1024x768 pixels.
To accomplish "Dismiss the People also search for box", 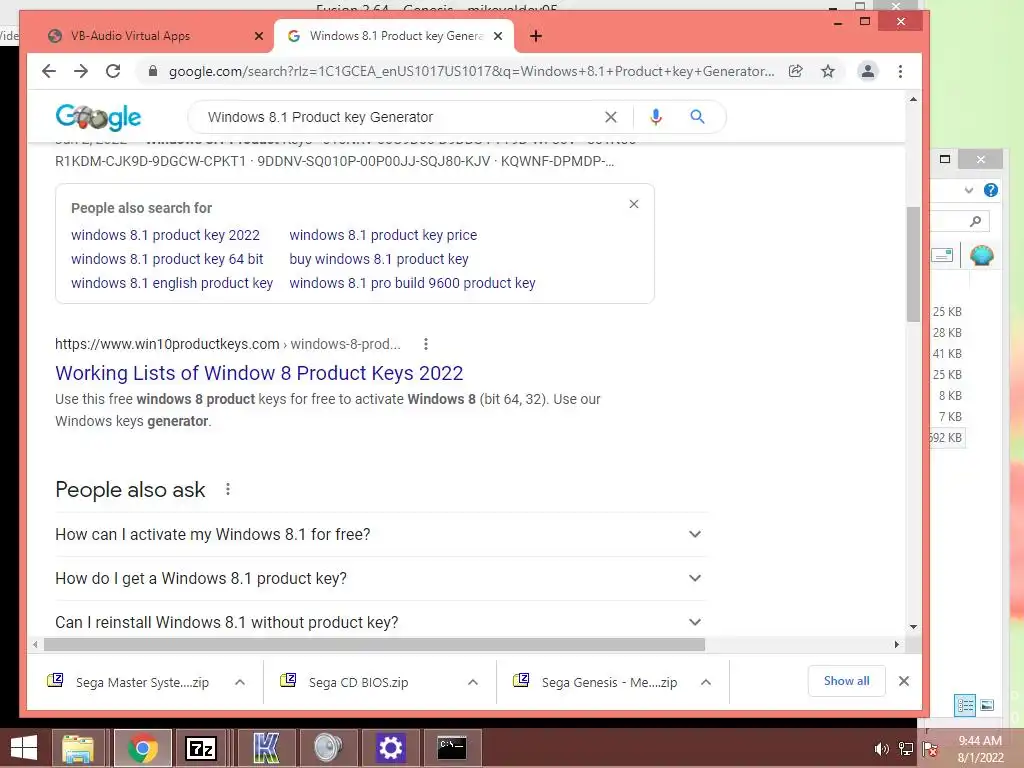I will [x=633, y=204].
